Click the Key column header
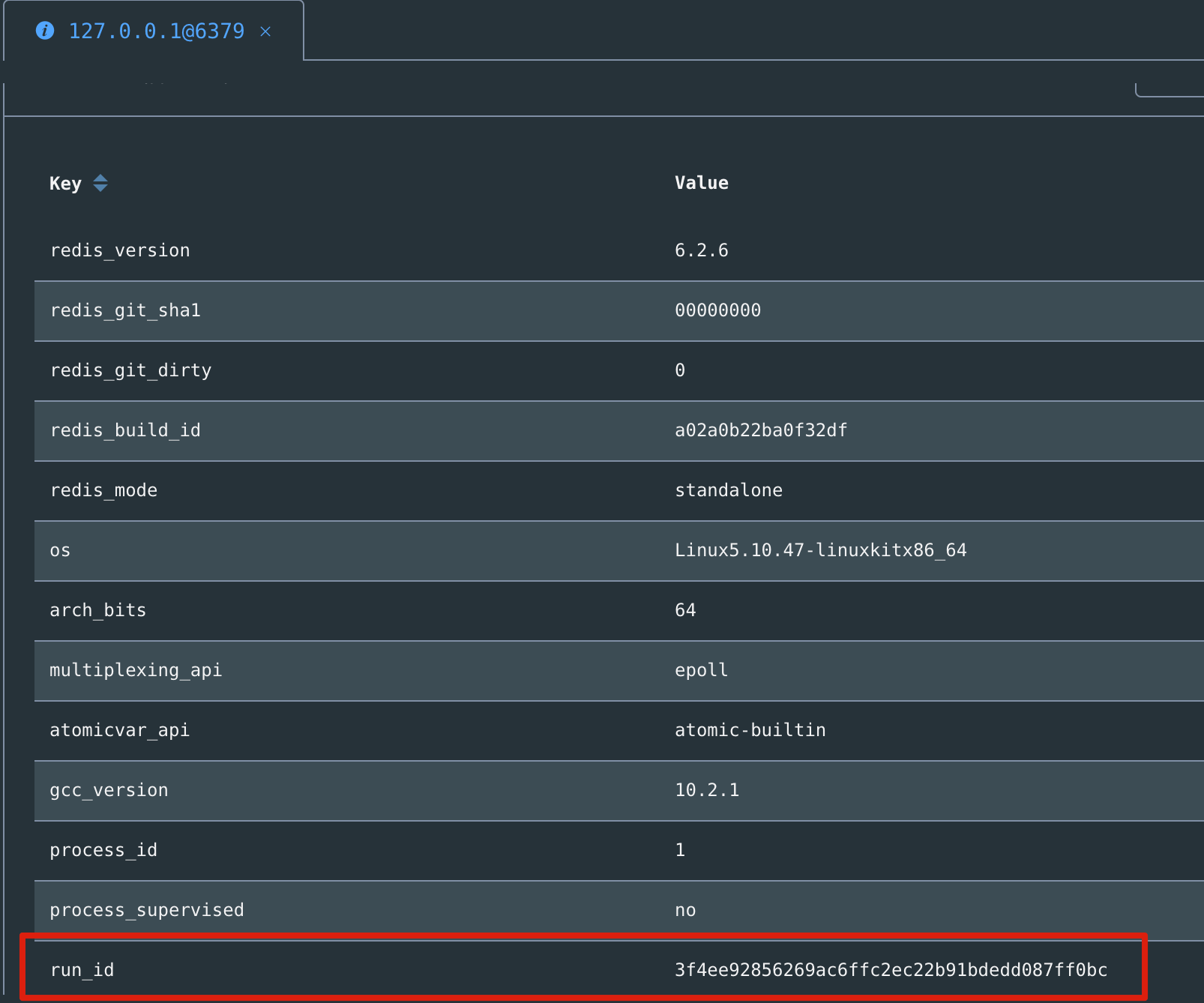 point(65,184)
